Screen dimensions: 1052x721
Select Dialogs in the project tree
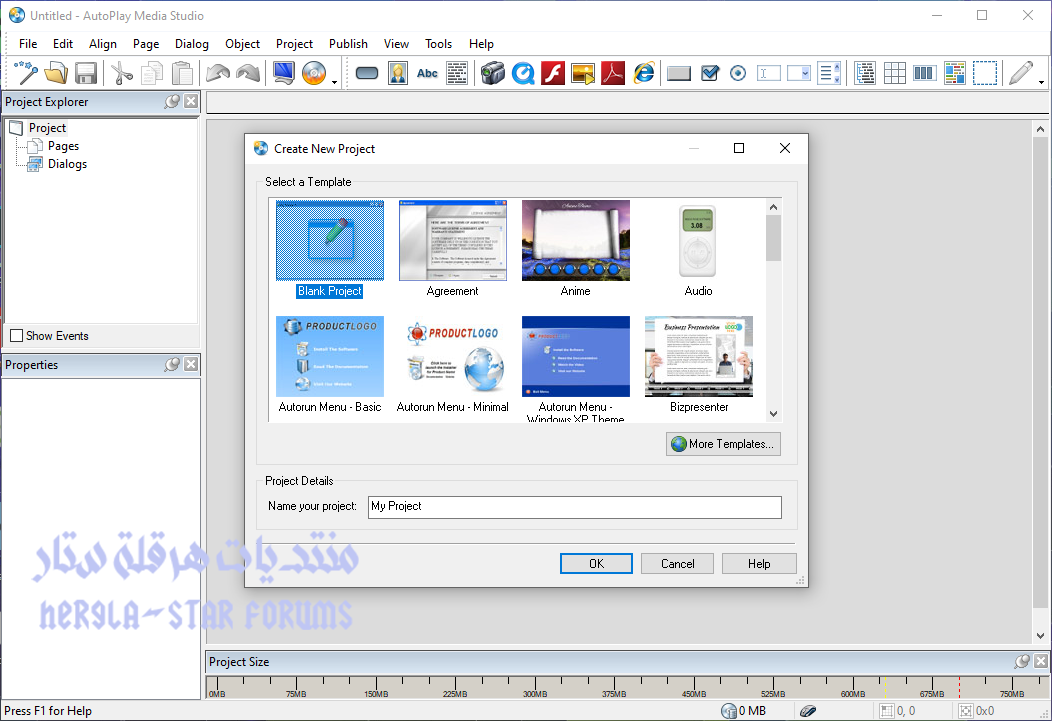(x=67, y=164)
